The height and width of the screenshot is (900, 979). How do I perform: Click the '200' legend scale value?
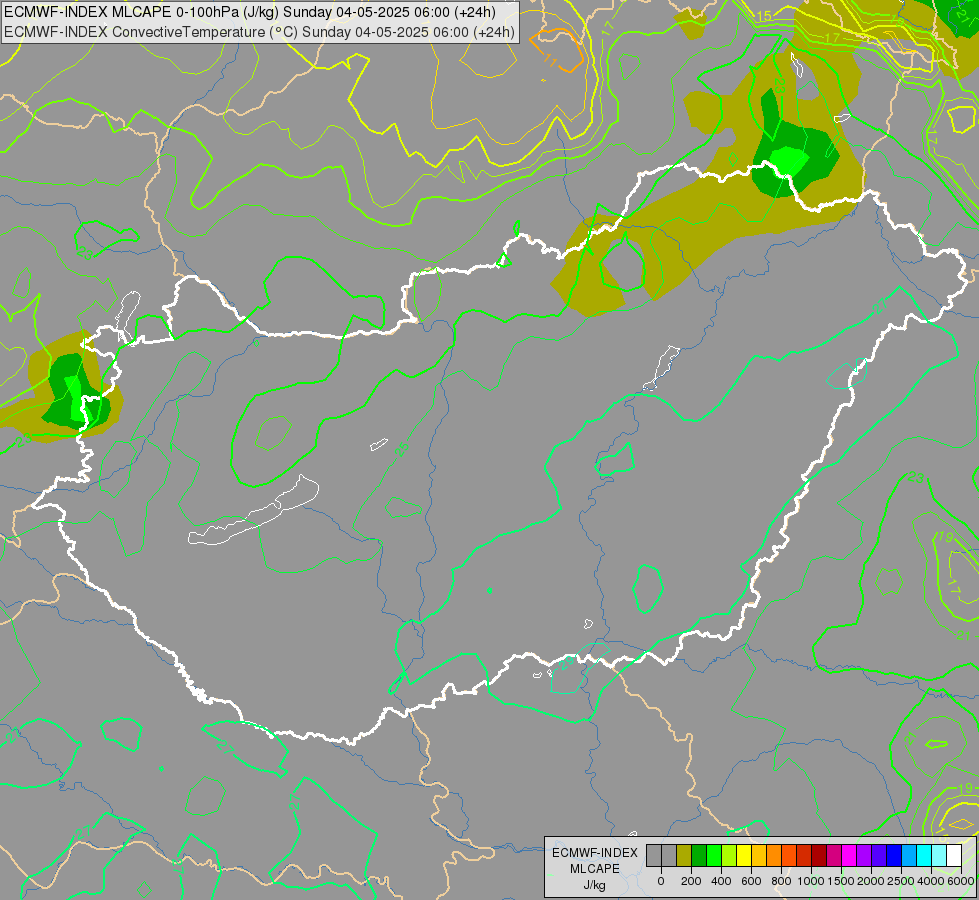[691, 881]
